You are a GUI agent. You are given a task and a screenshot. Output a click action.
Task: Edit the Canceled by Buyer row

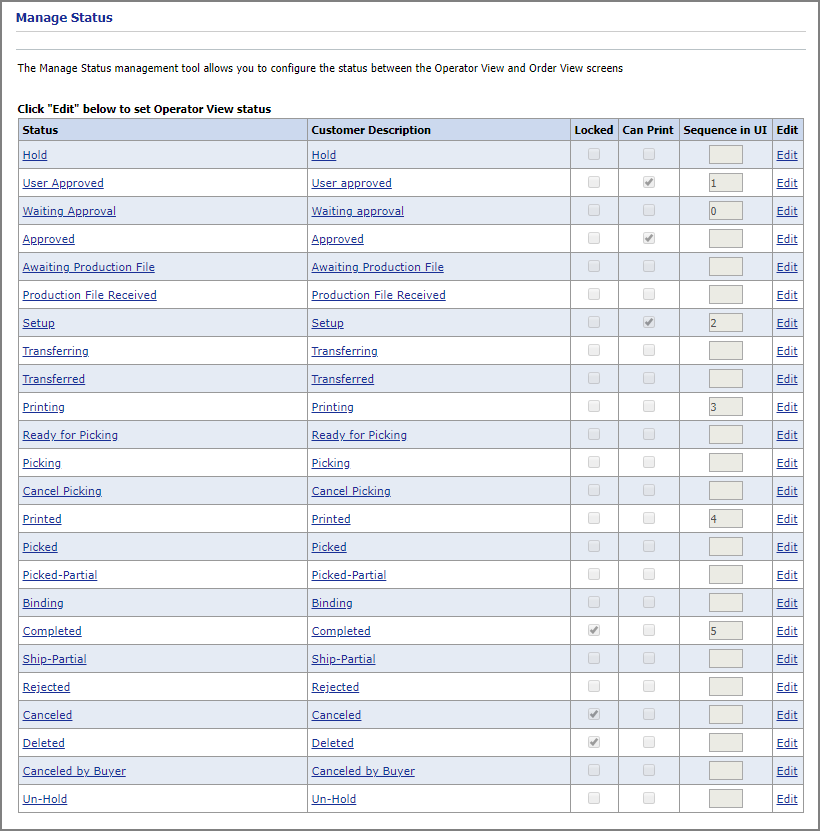click(787, 771)
